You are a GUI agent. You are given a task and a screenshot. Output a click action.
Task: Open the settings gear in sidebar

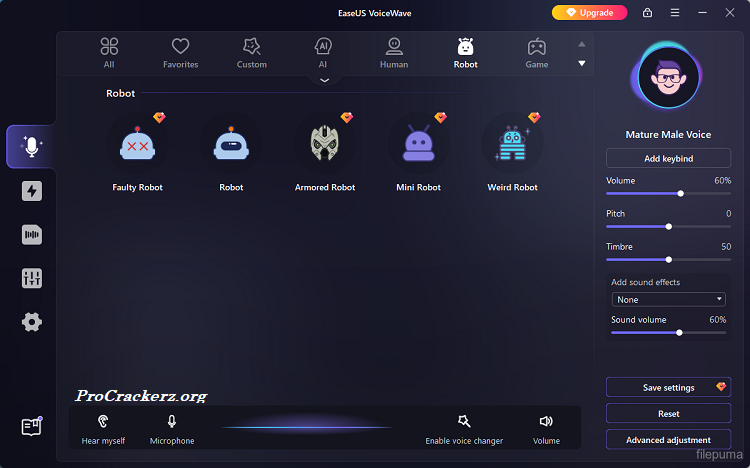(x=32, y=321)
